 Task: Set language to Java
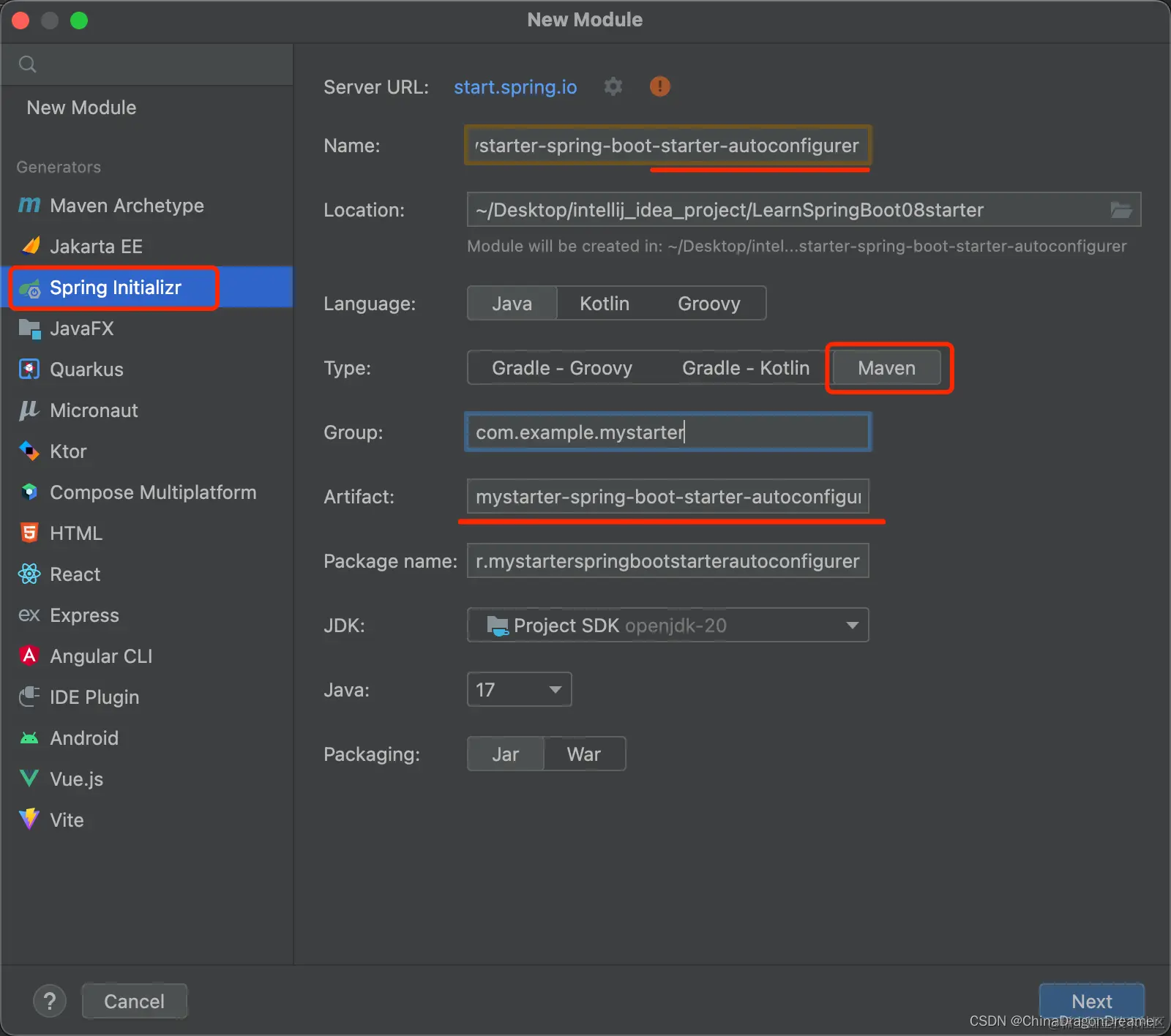coord(512,304)
